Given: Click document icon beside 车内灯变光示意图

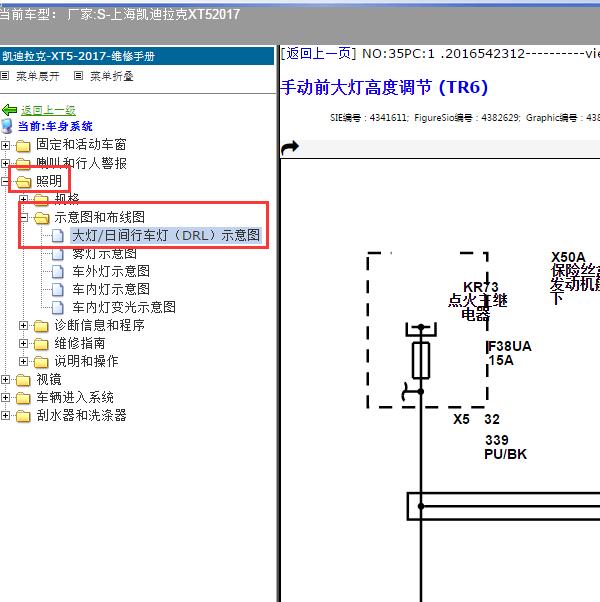Looking at the screenshot, I should [x=58, y=307].
